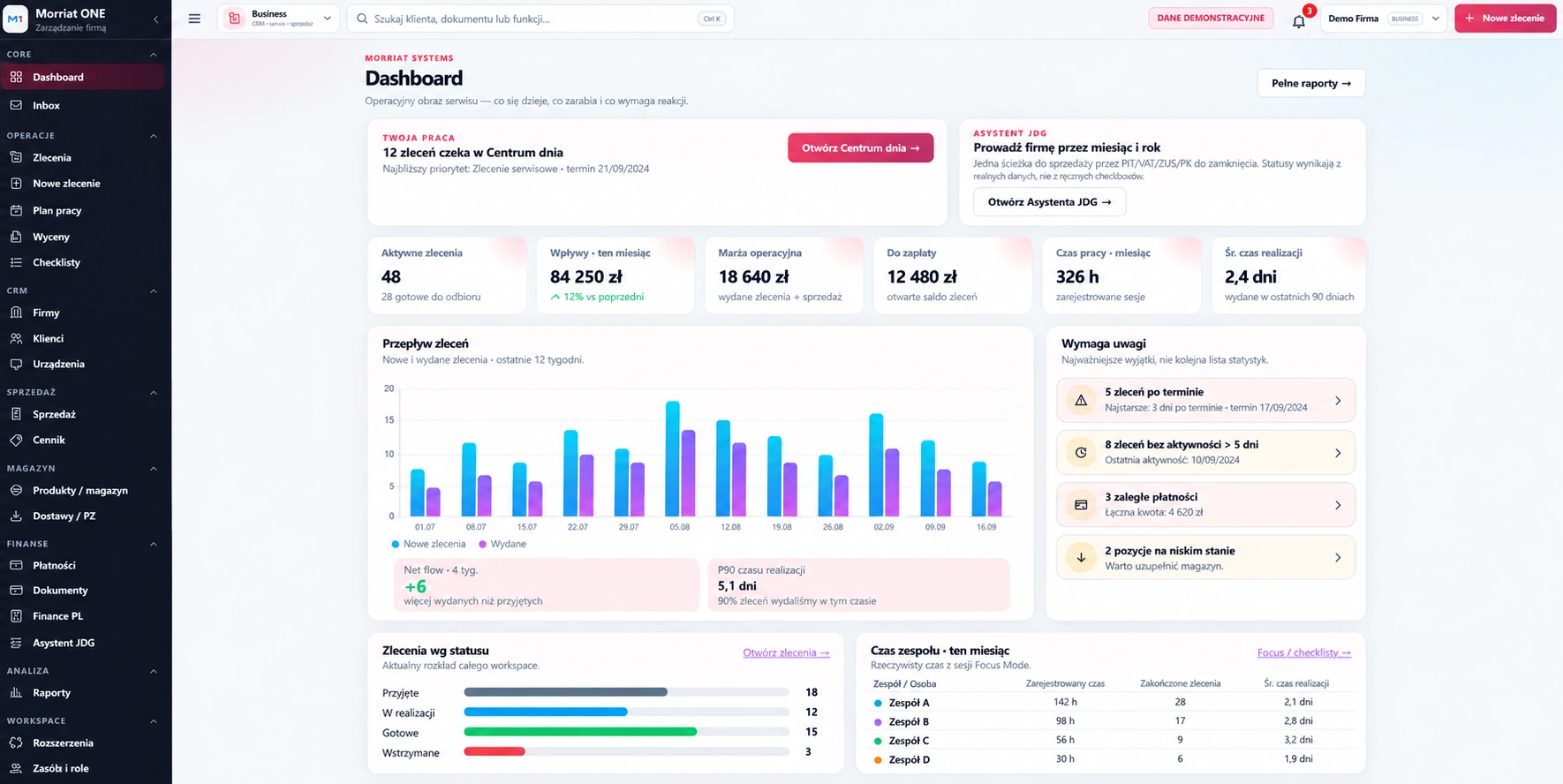The image size is (1563, 784).
Task: Open the notifications bell icon
Action: point(1298,21)
